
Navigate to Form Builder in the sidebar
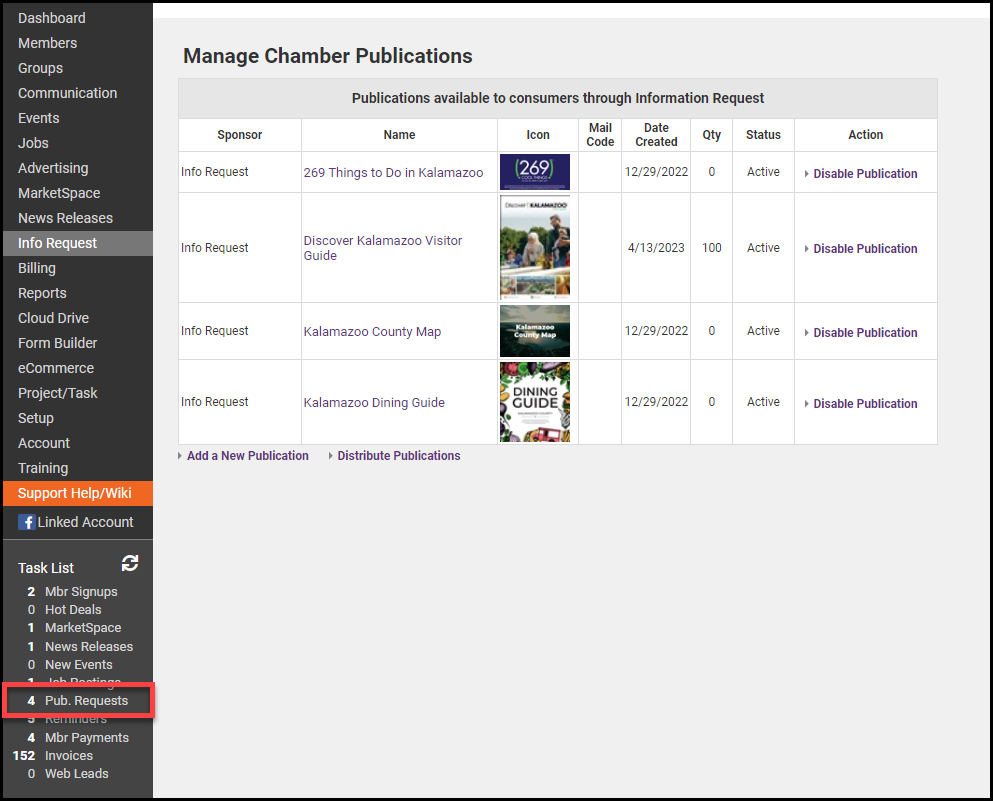[57, 343]
